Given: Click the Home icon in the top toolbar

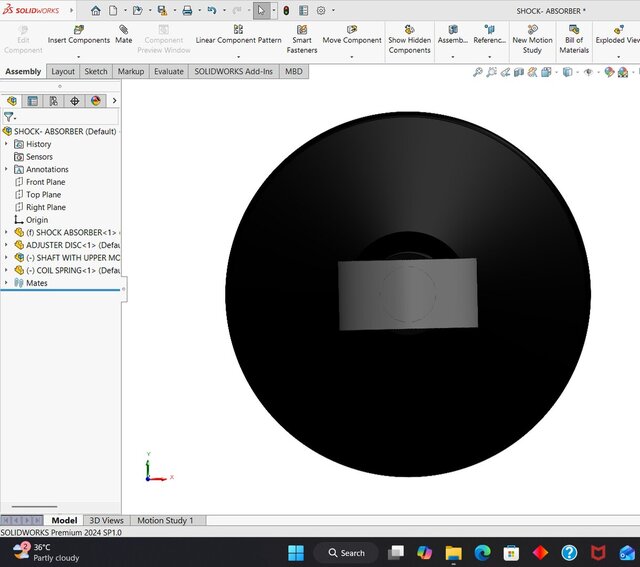Looking at the screenshot, I should 96,11.
